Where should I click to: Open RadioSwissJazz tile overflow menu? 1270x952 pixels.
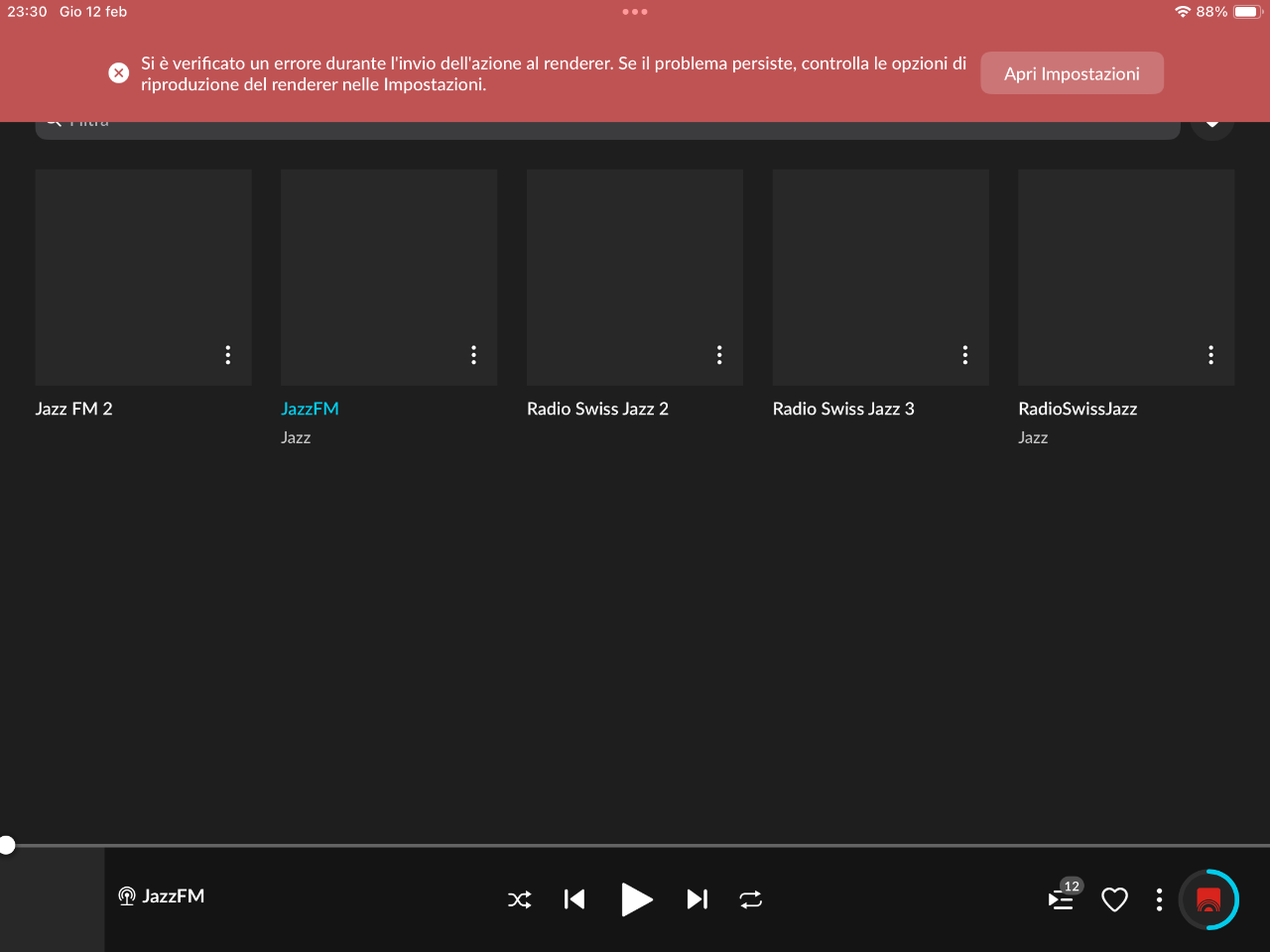click(1210, 355)
